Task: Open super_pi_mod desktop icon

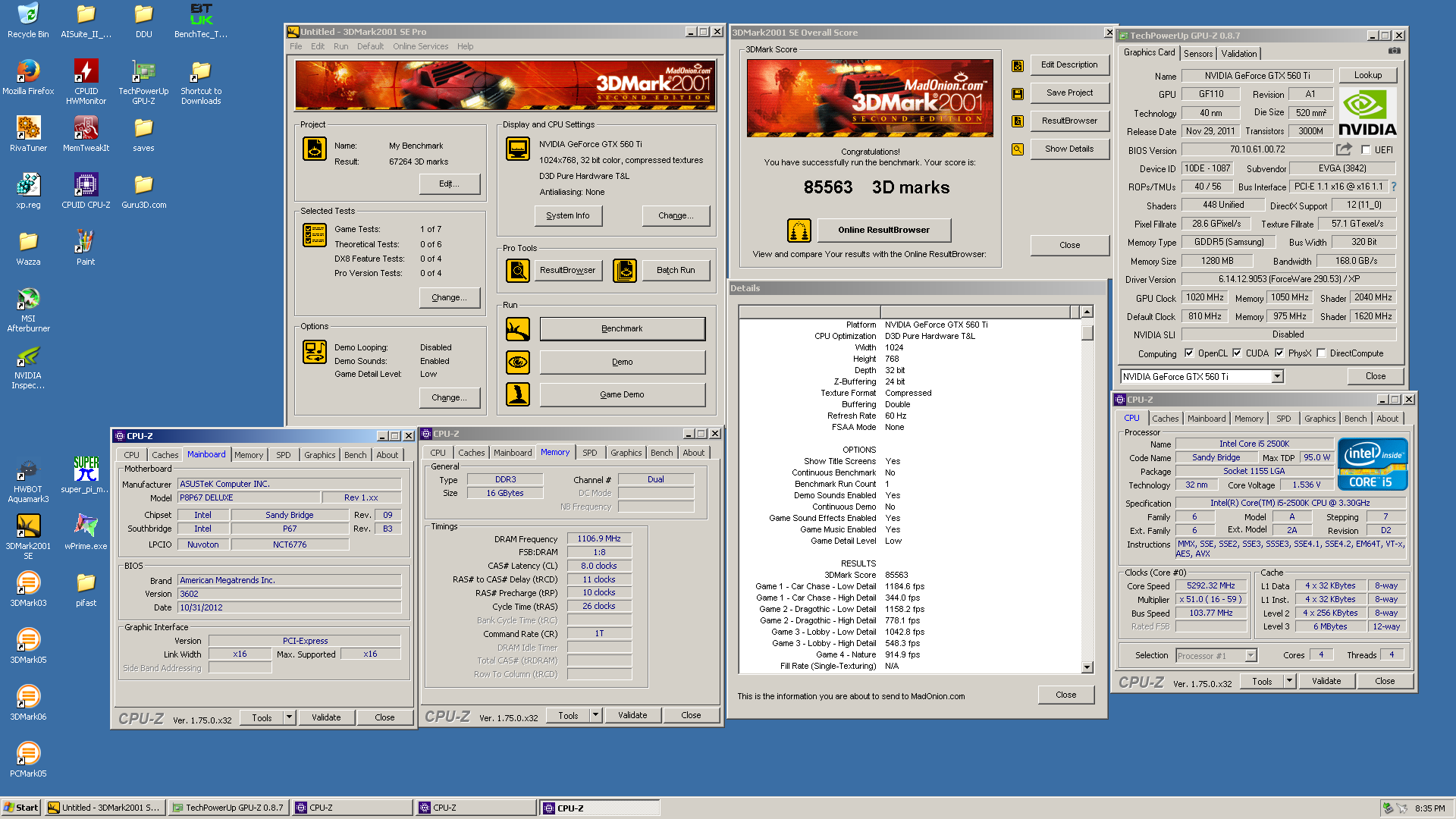Action: click(86, 475)
